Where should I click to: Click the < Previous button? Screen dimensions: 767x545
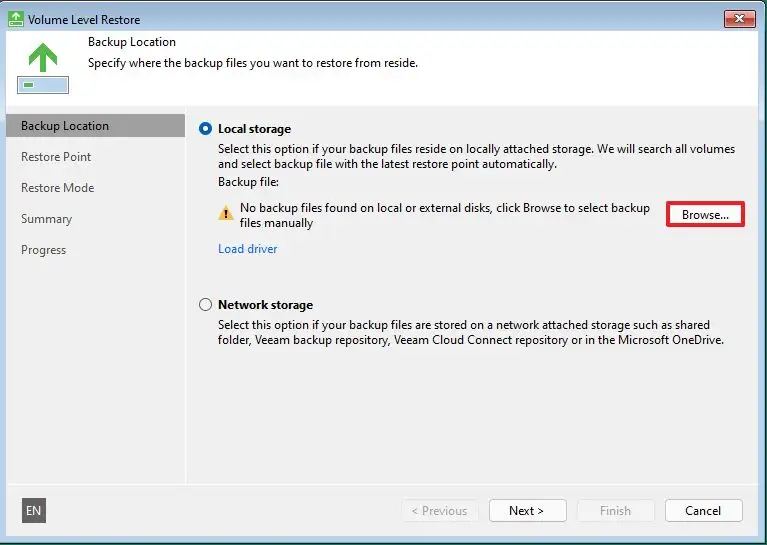(439, 510)
